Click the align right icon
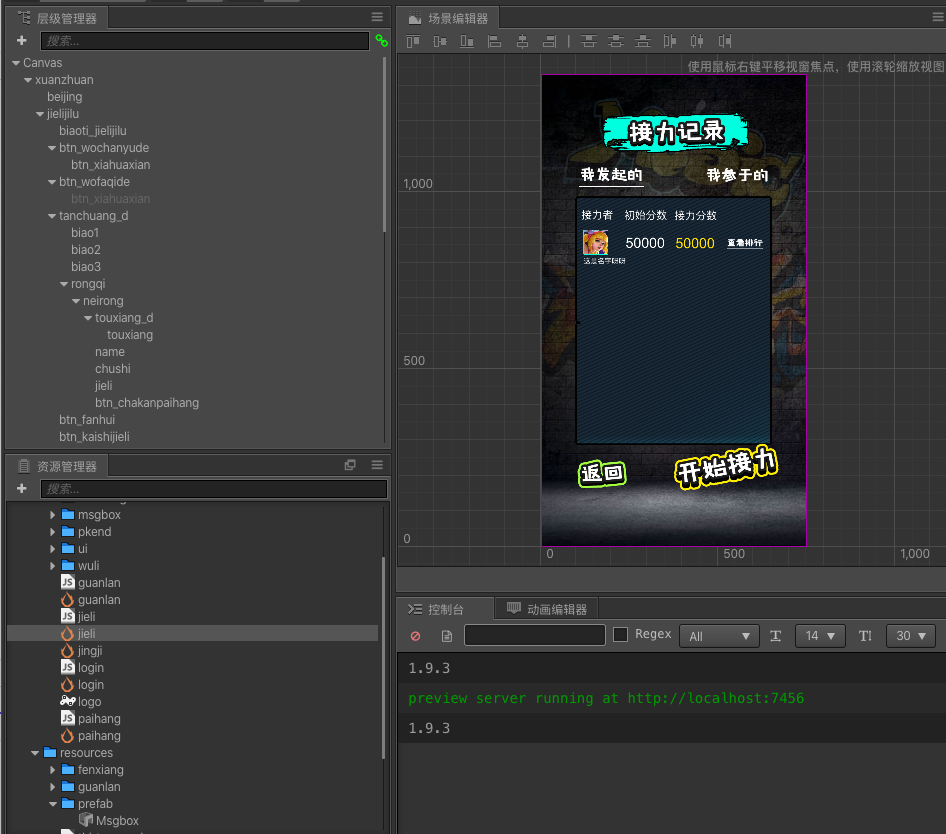 pyautogui.click(x=550, y=41)
